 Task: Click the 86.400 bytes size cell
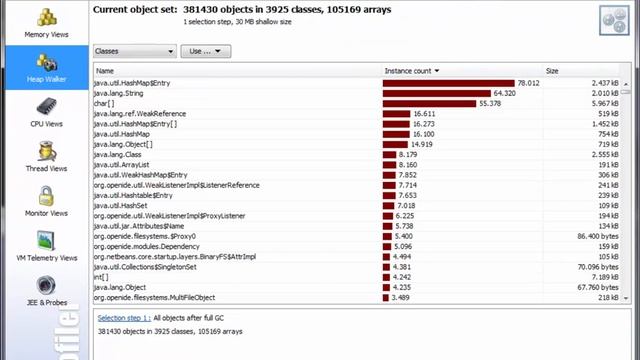pos(598,236)
